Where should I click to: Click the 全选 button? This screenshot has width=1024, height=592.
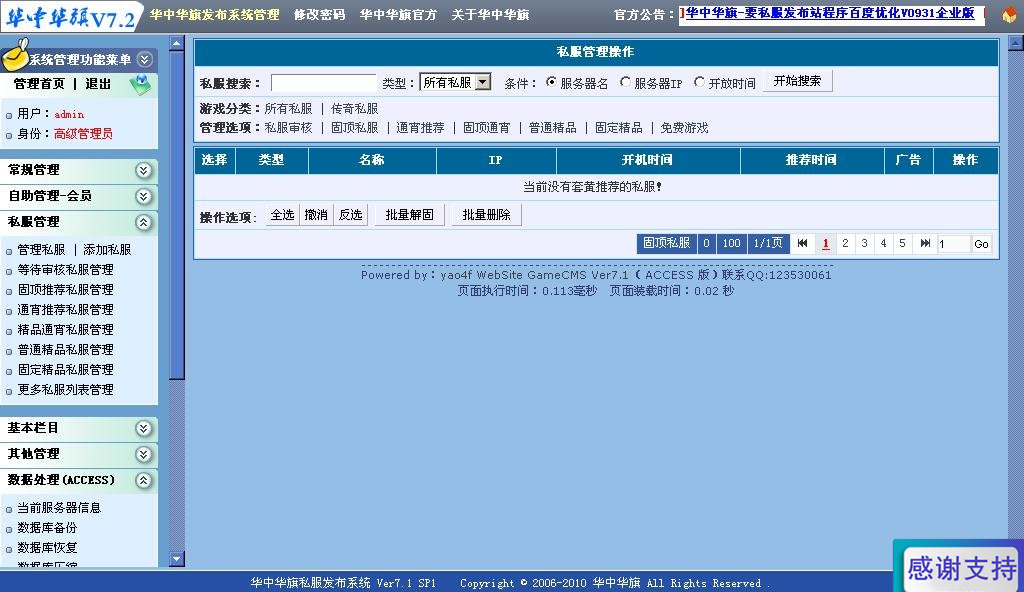tap(283, 215)
